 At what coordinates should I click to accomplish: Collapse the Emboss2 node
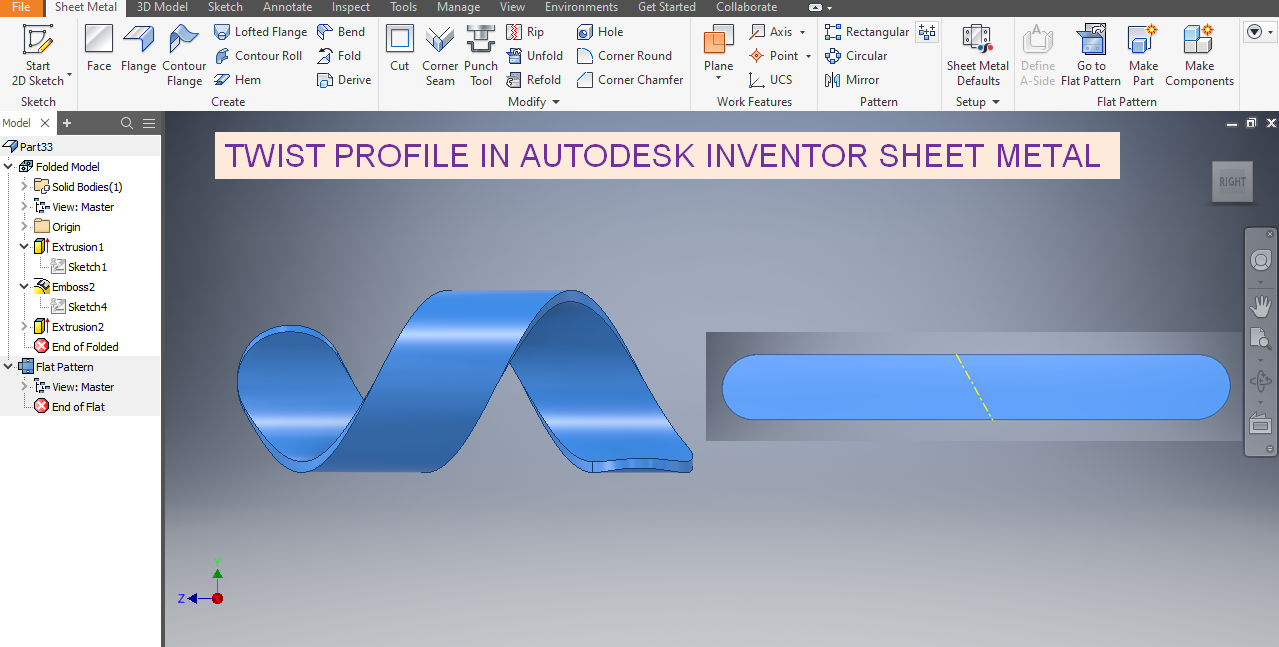(x=25, y=287)
